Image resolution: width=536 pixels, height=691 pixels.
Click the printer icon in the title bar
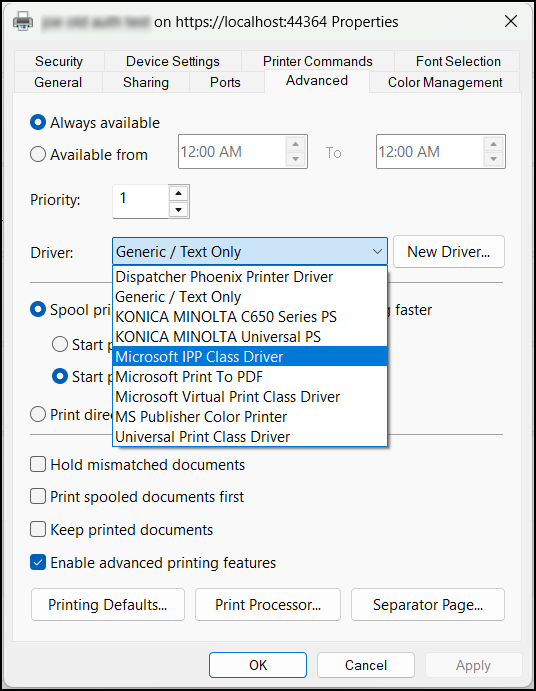[x=23, y=21]
